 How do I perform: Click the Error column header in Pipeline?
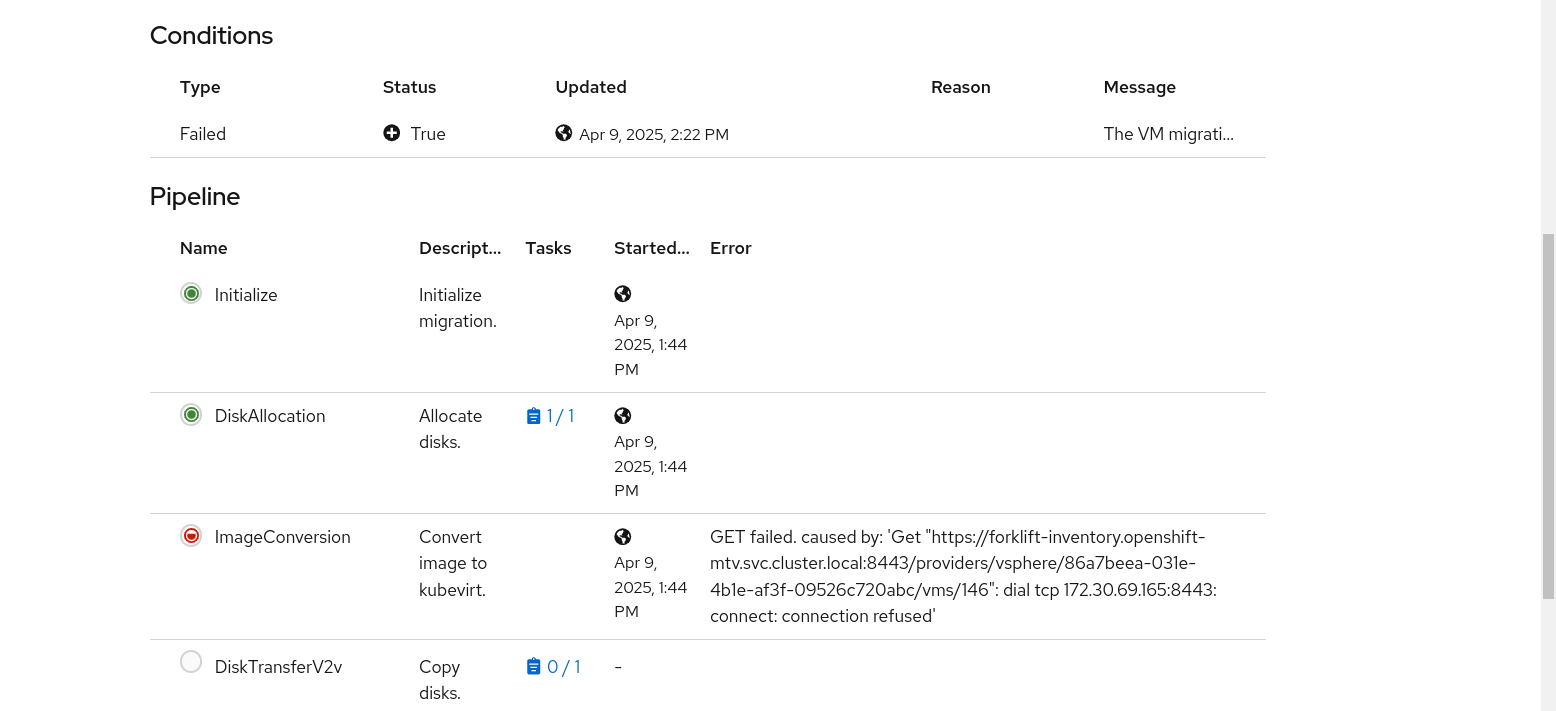click(x=730, y=248)
